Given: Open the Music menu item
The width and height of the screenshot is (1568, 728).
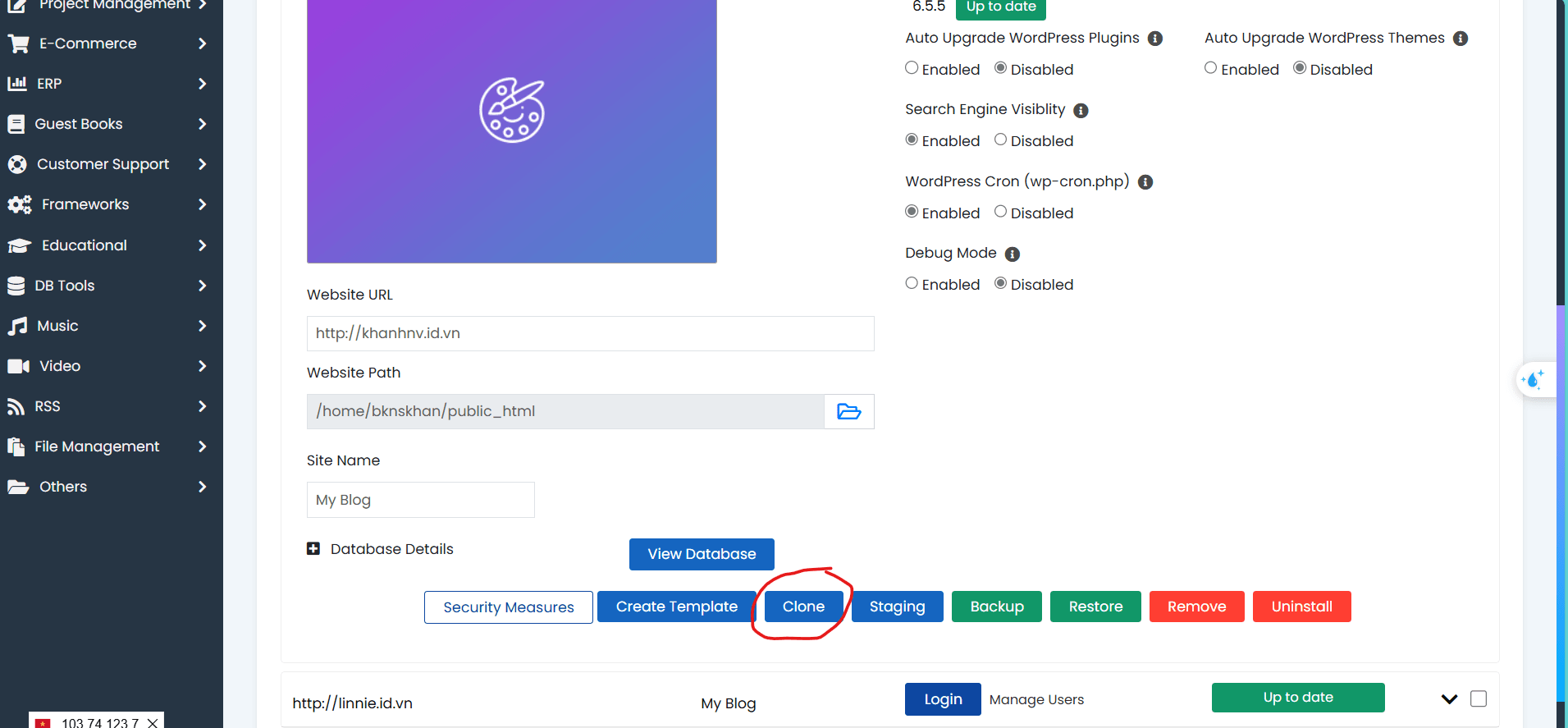Looking at the screenshot, I should 112,326.
